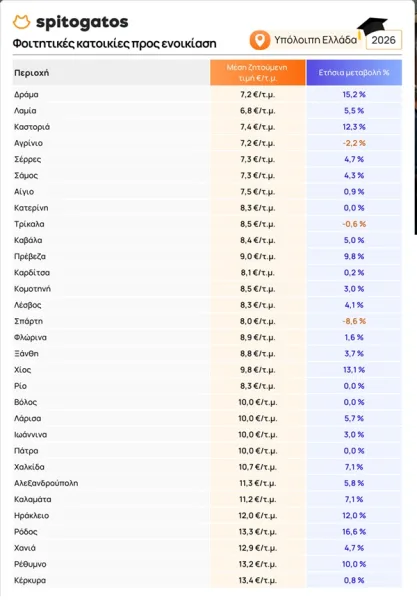Select the Καστοριά row
The image size is (417, 600).
pyautogui.click(x=207, y=127)
